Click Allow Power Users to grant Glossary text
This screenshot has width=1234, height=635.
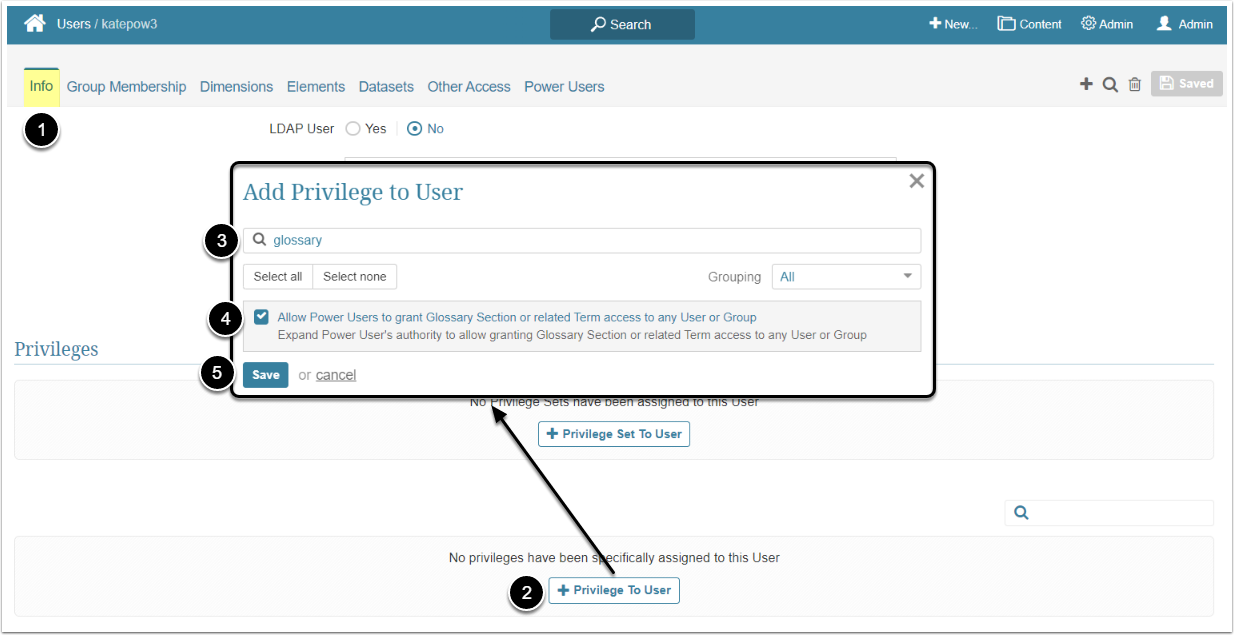click(517, 317)
